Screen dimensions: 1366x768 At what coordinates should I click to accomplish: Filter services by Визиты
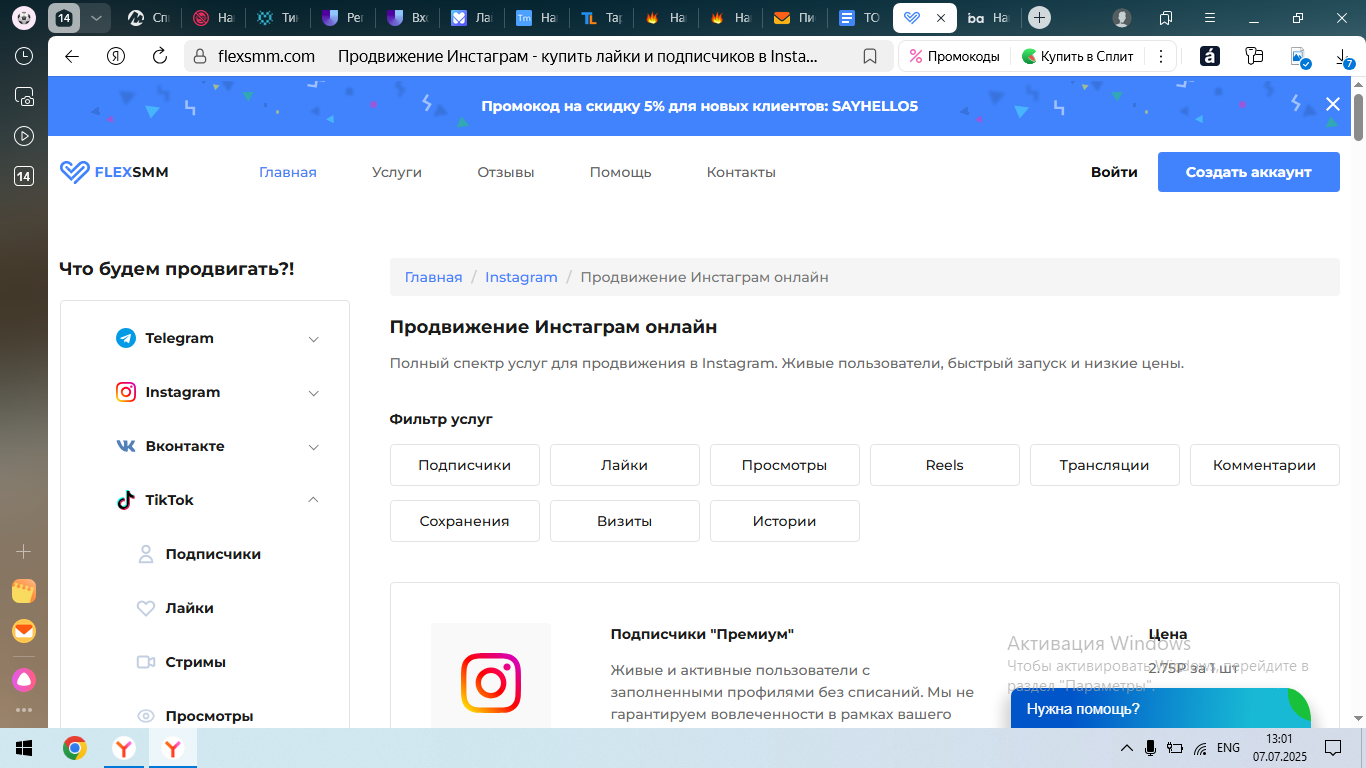(x=625, y=521)
